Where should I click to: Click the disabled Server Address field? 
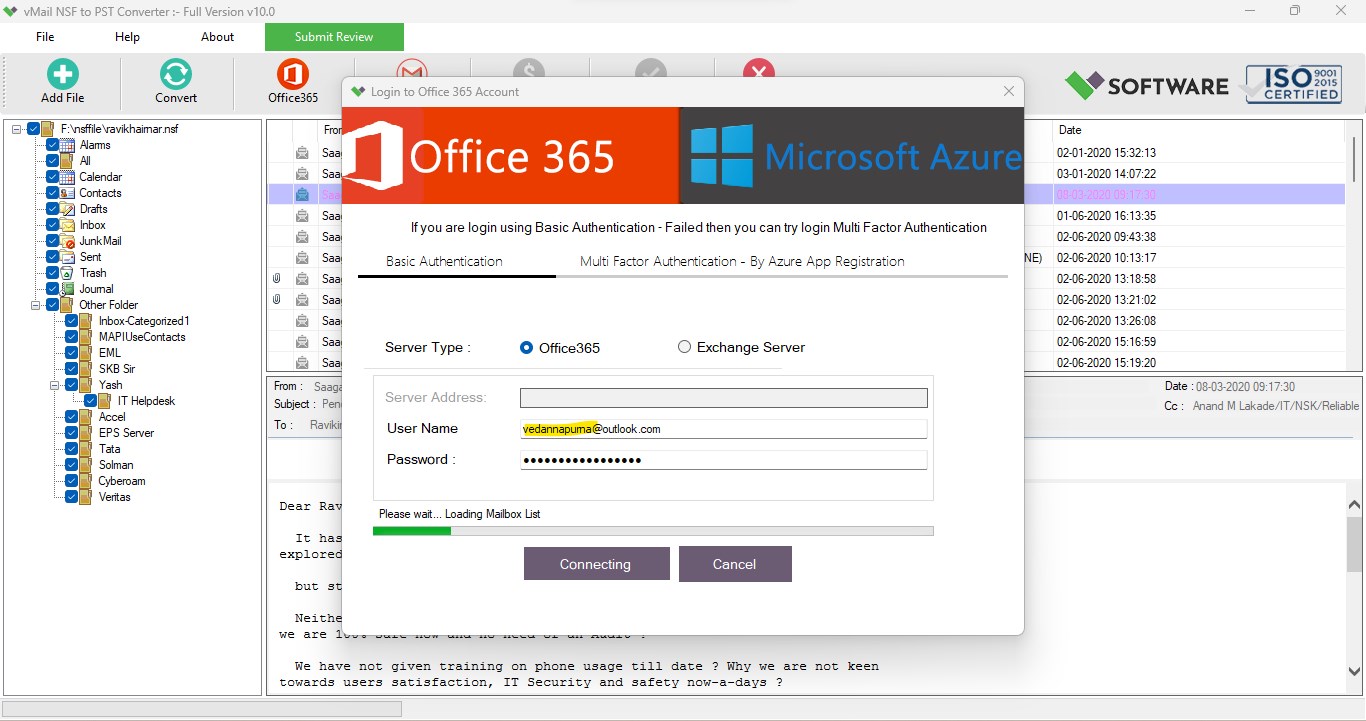point(723,398)
